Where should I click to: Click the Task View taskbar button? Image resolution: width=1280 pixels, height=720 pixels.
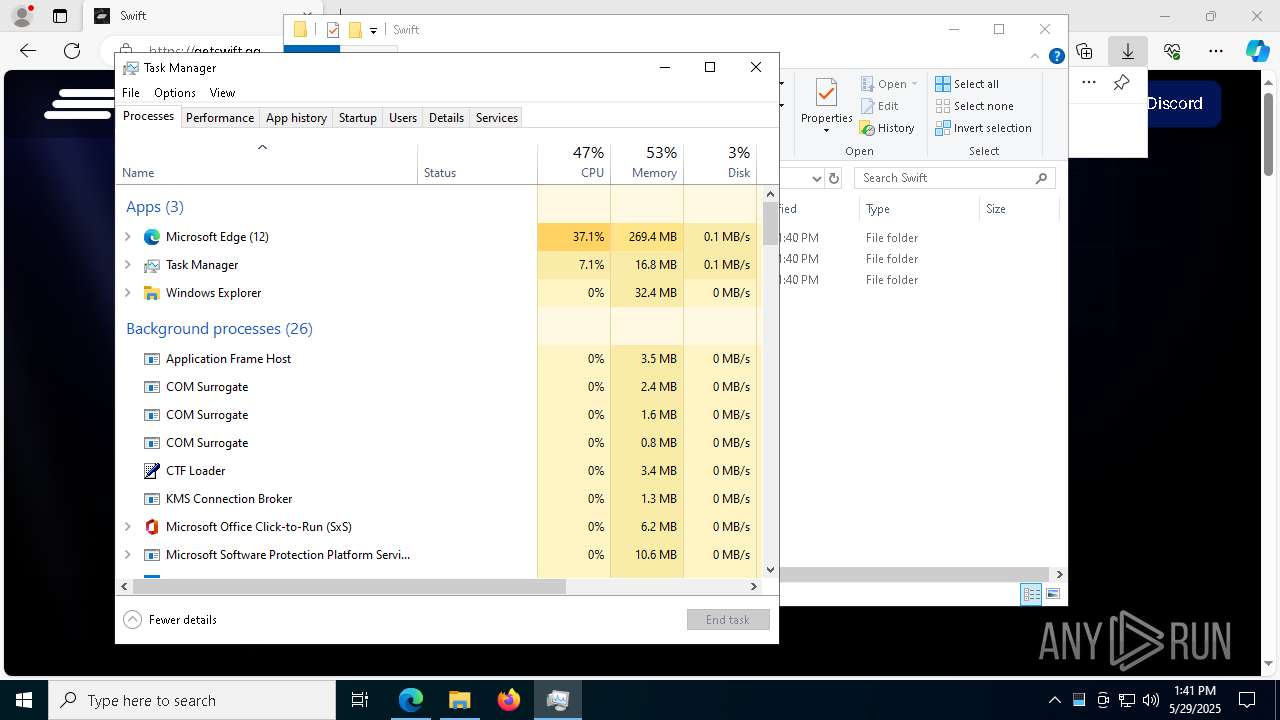coord(360,700)
